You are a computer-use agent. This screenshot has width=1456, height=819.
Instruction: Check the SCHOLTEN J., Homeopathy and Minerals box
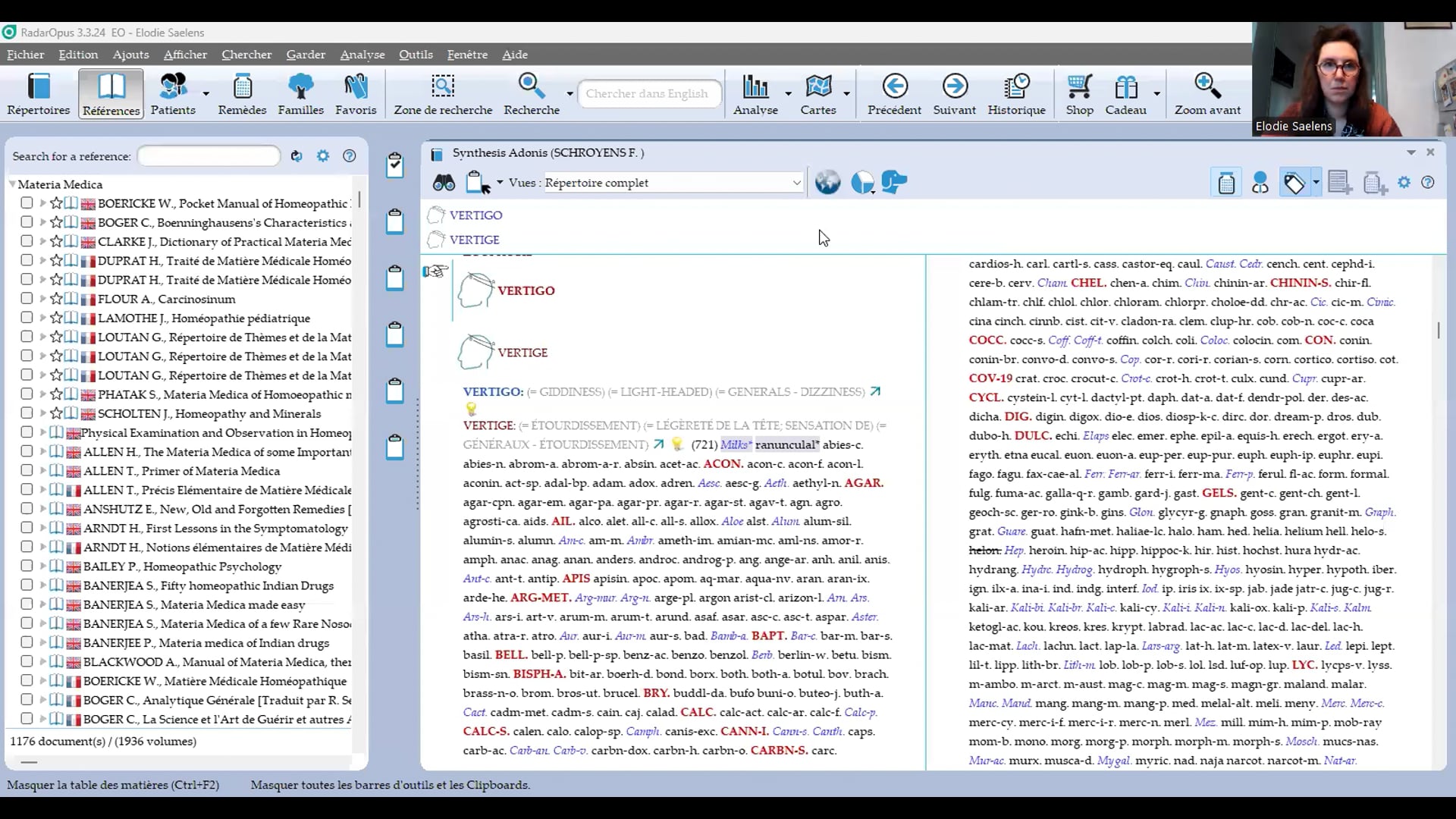click(x=27, y=413)
